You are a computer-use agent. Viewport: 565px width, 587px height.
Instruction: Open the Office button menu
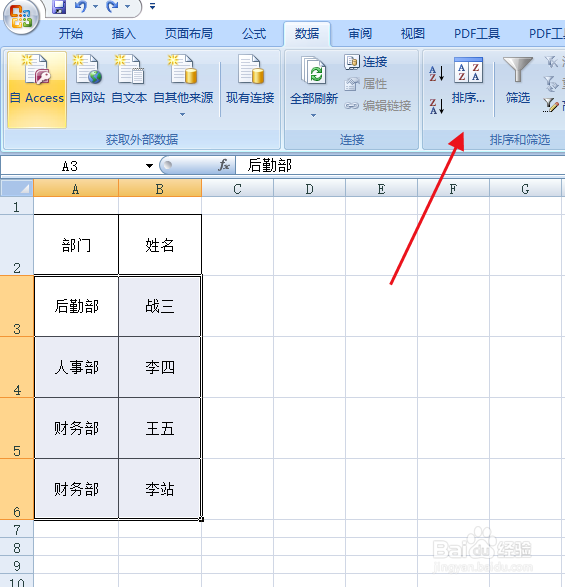21,16
